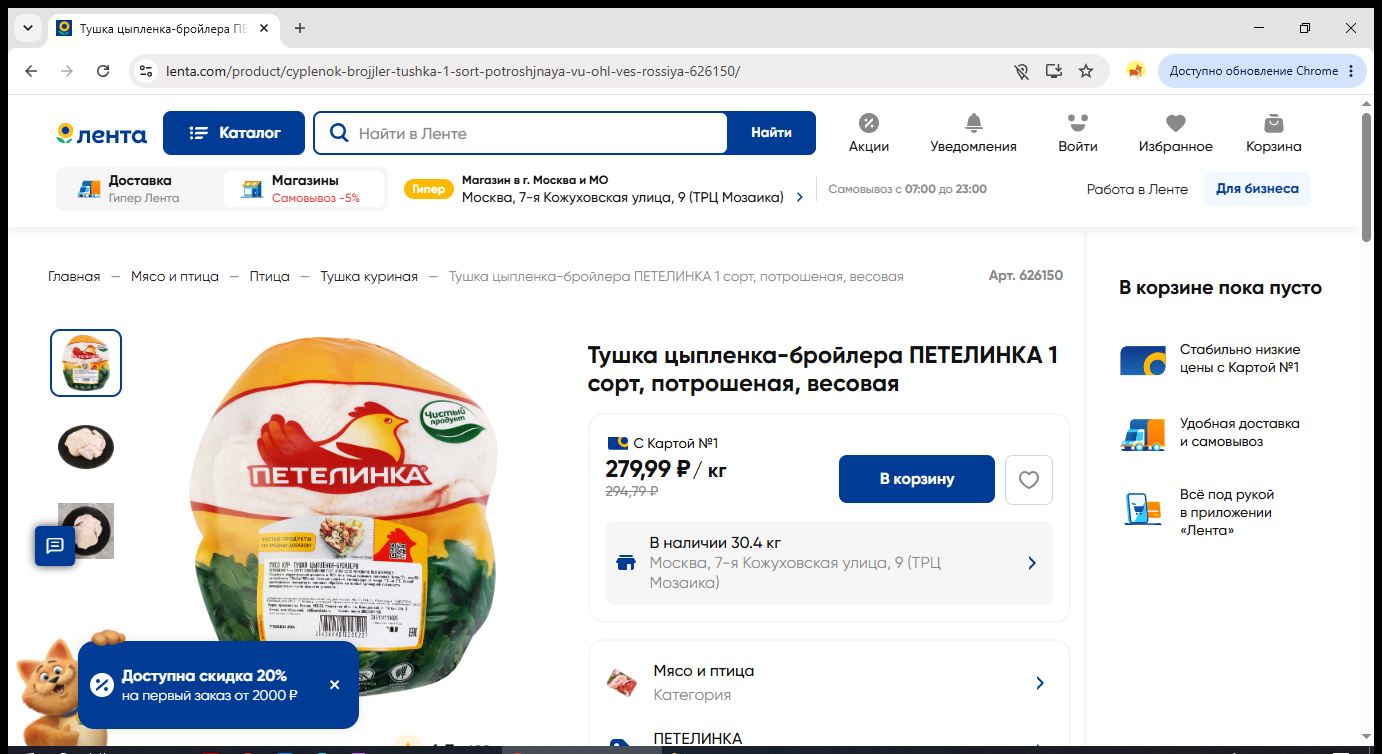The width and height of the screenshot is (1382, 754).
Task: Dismiss the 20% discount banner
Action: point(334,685)
